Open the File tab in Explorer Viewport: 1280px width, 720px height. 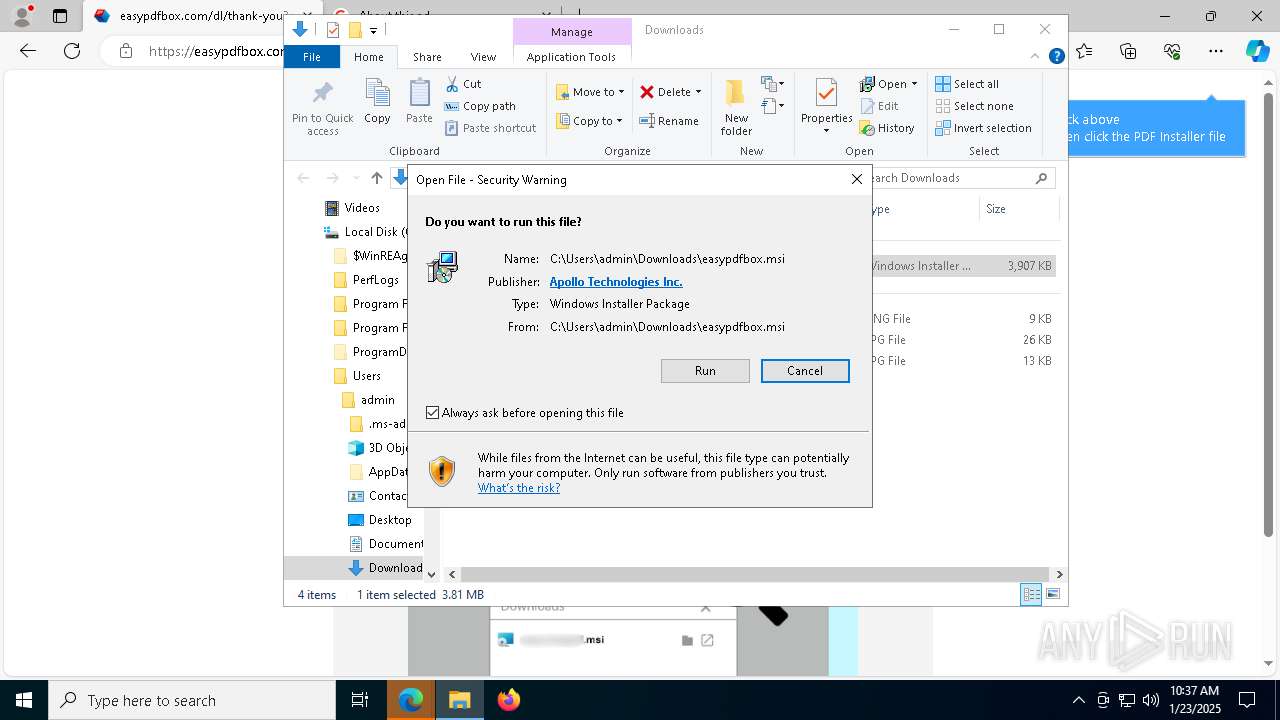tap(312, 57)
